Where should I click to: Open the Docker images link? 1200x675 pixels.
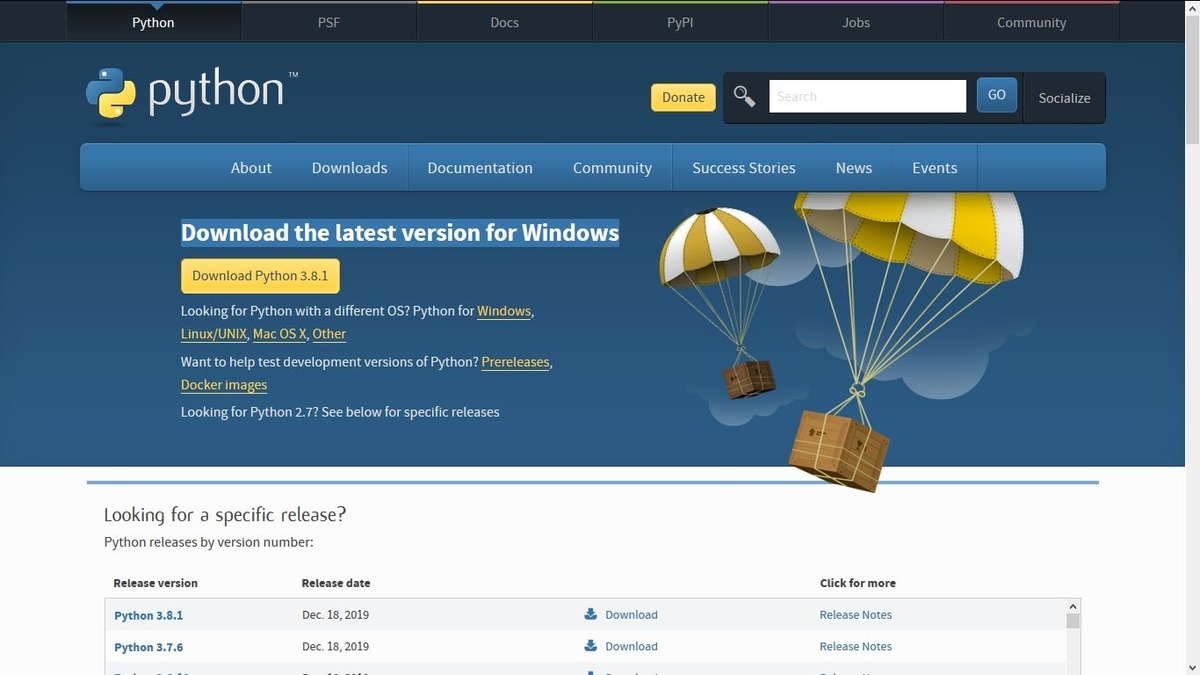224,385
